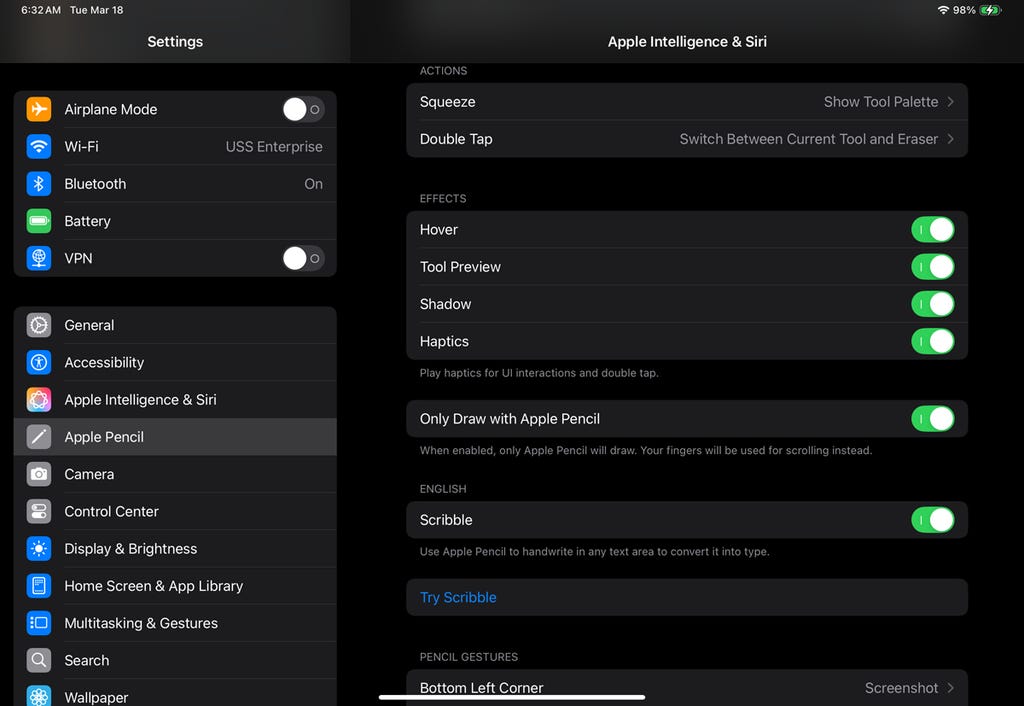Tap the green Battery icon
The width and height of the screenshot is (1024, 706).
[39, 221]
